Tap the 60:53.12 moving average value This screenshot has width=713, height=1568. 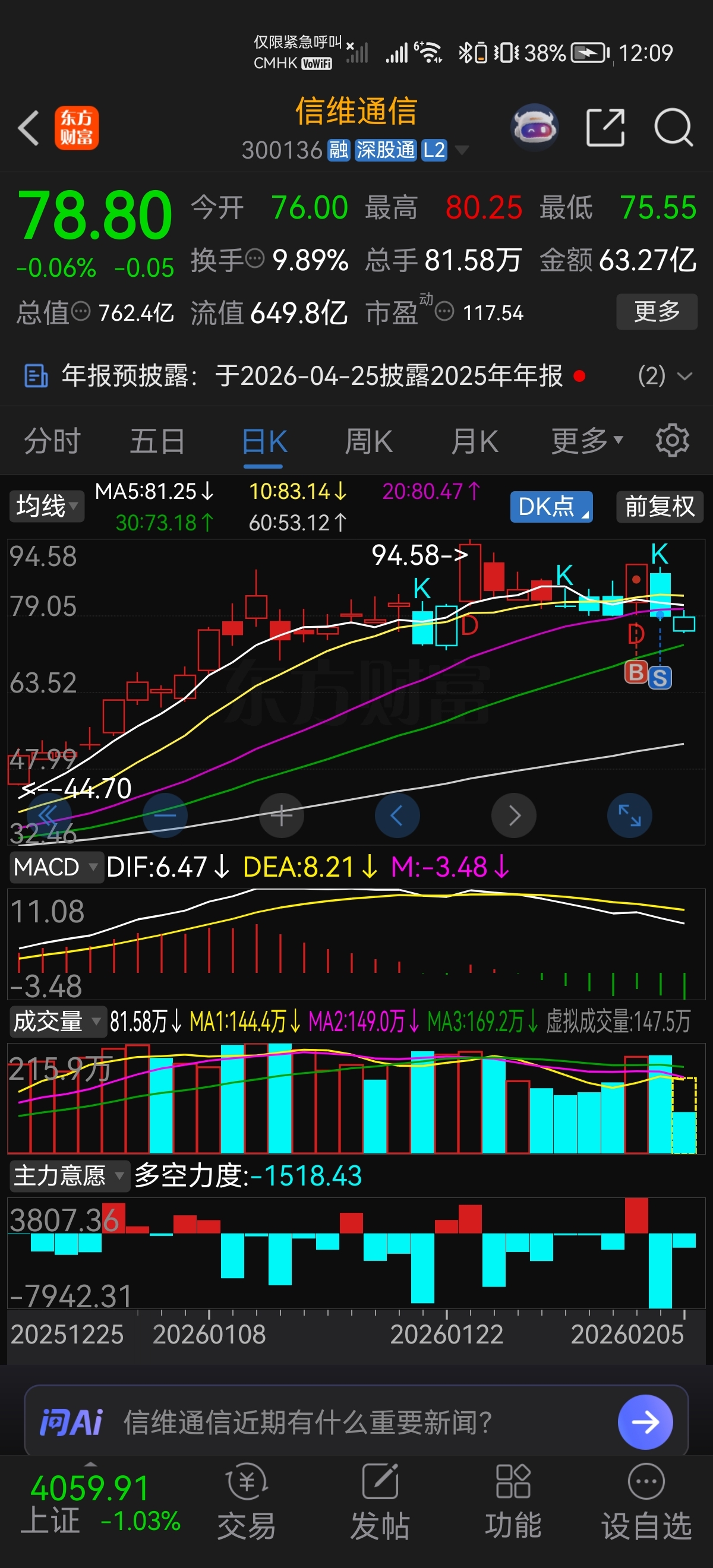pyautogui.click(x=298, y=523)
